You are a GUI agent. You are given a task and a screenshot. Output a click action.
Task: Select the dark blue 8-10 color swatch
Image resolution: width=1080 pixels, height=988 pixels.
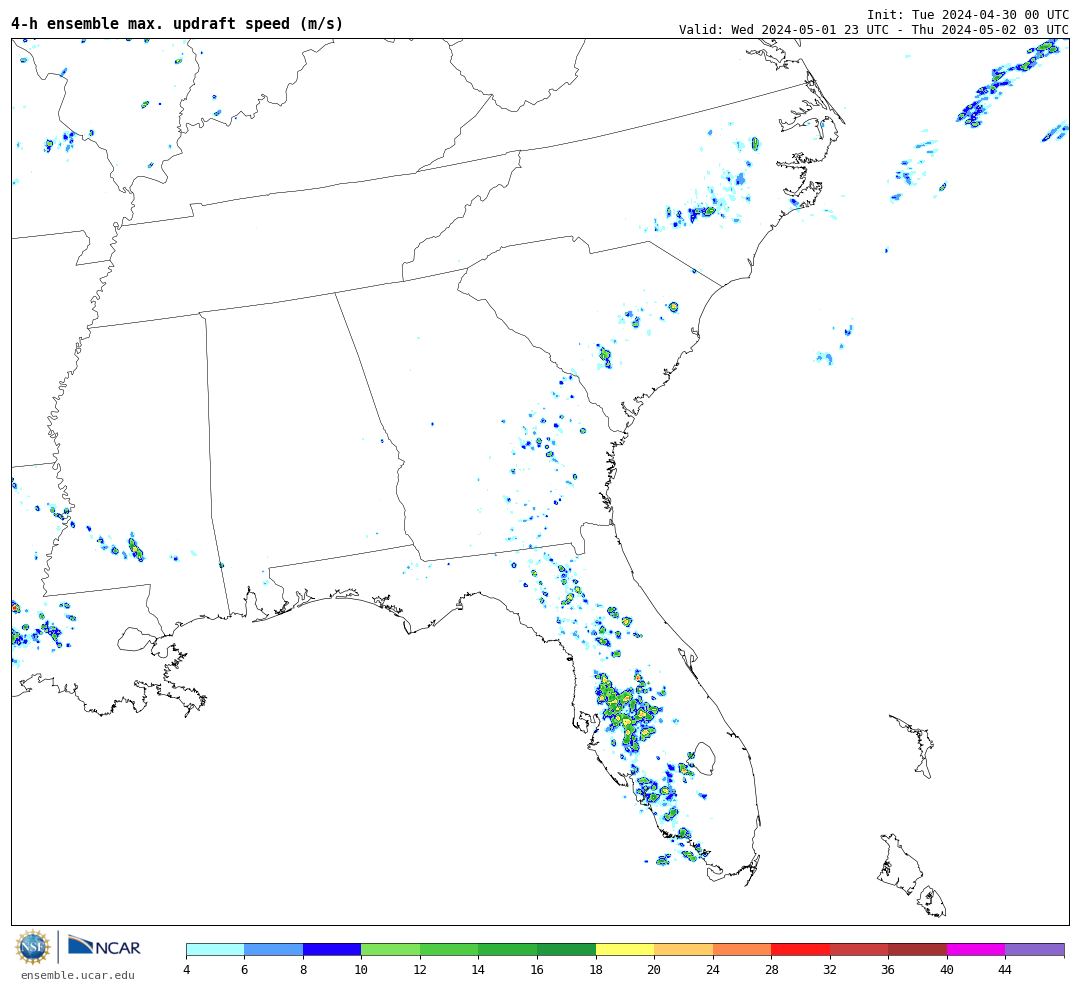[332, 950]
